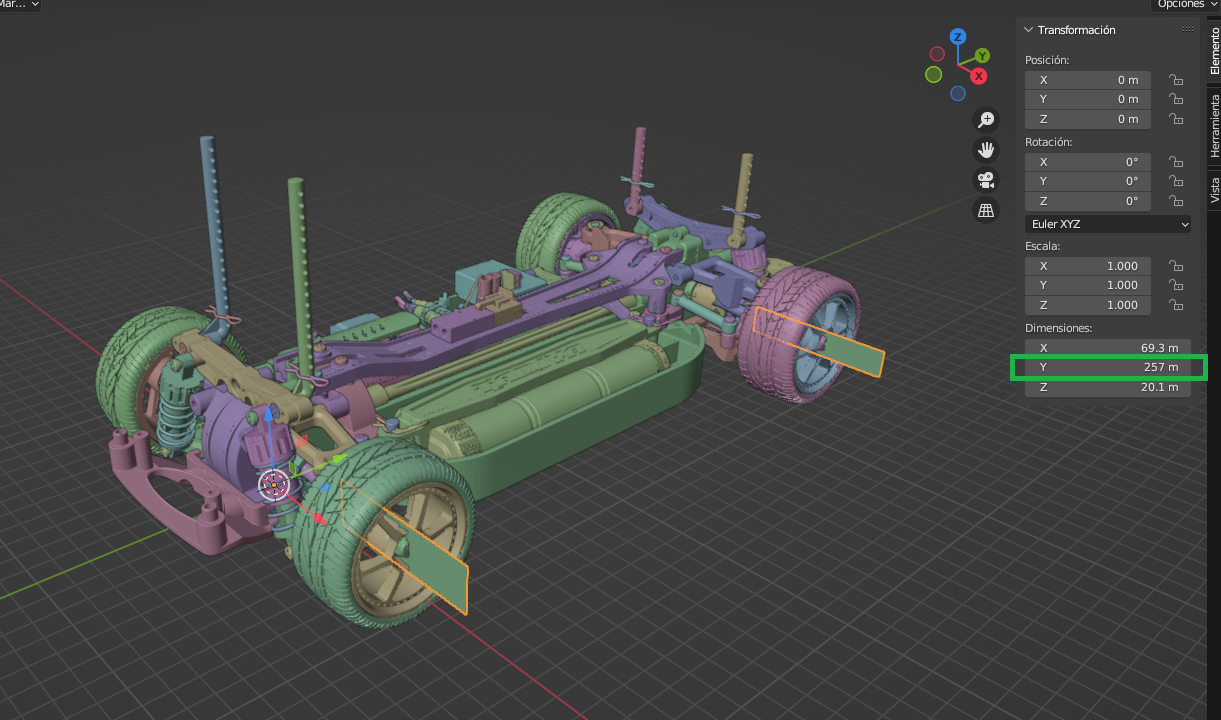This screenshot has height=720, width=1221.
Task: Click the Escala X field showing 1.000
Action: click(1088, 266)
